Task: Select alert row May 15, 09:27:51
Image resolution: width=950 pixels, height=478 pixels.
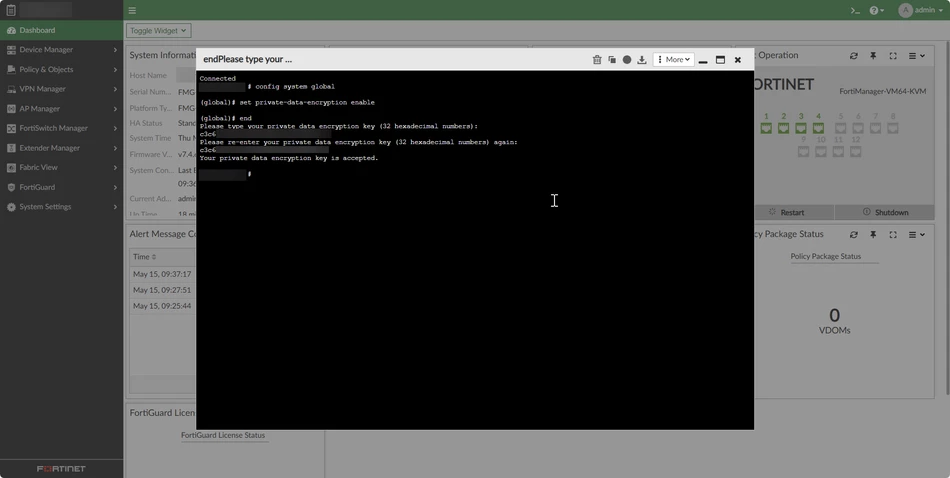Action: 162,290
